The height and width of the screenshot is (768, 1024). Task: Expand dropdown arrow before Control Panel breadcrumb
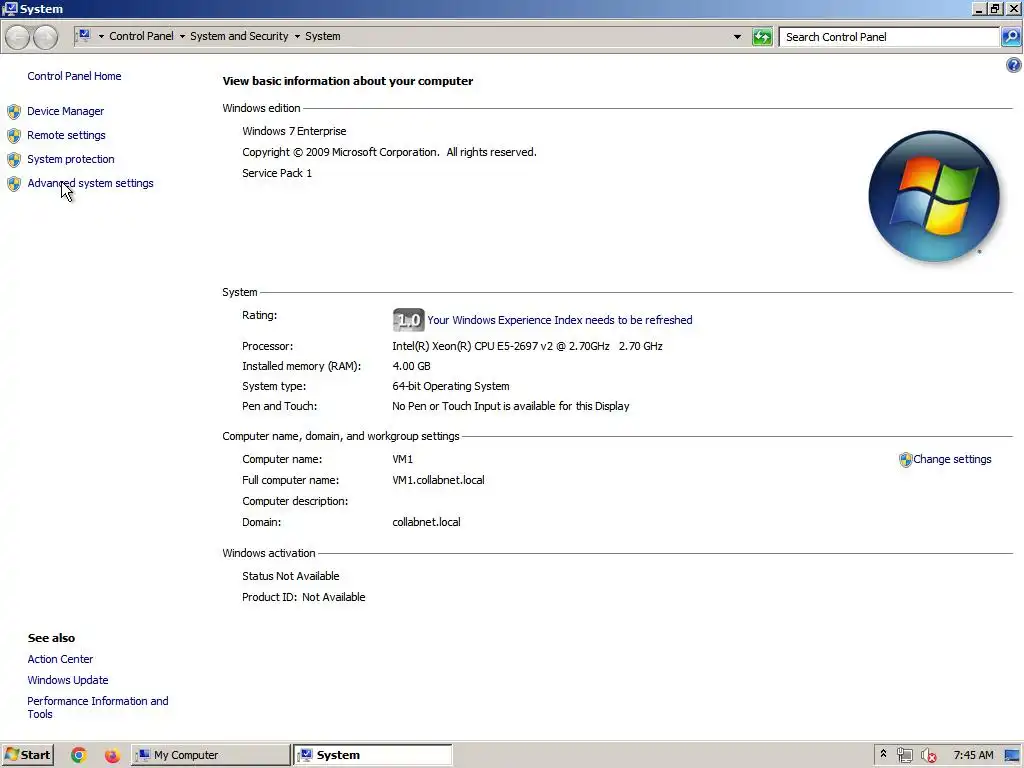pos(101,37)
